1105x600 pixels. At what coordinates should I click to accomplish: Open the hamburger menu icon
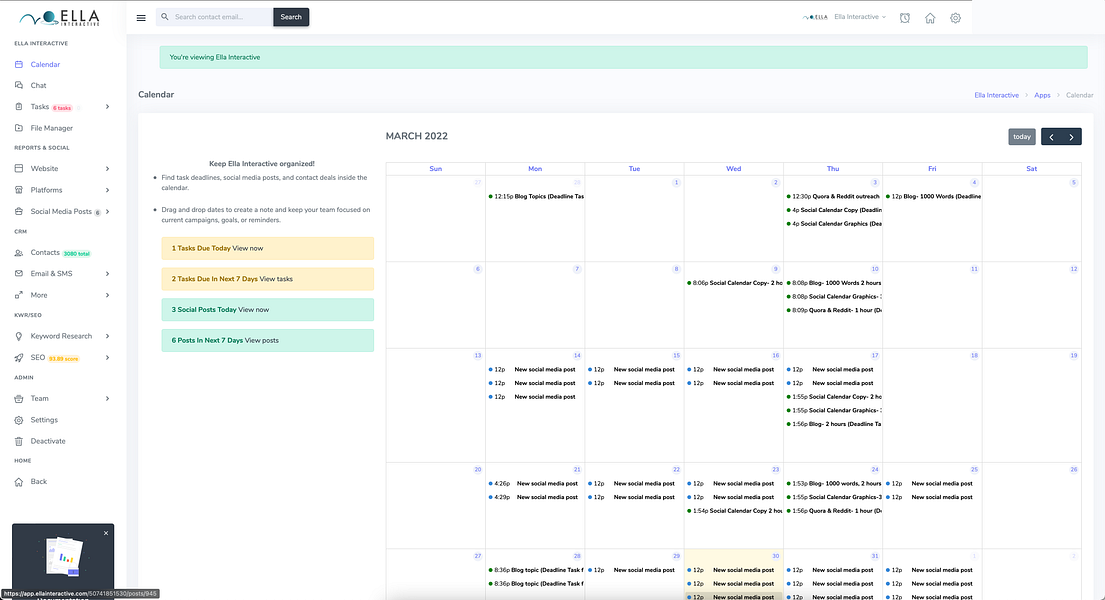pyautogui.click(x=141, y=18)
